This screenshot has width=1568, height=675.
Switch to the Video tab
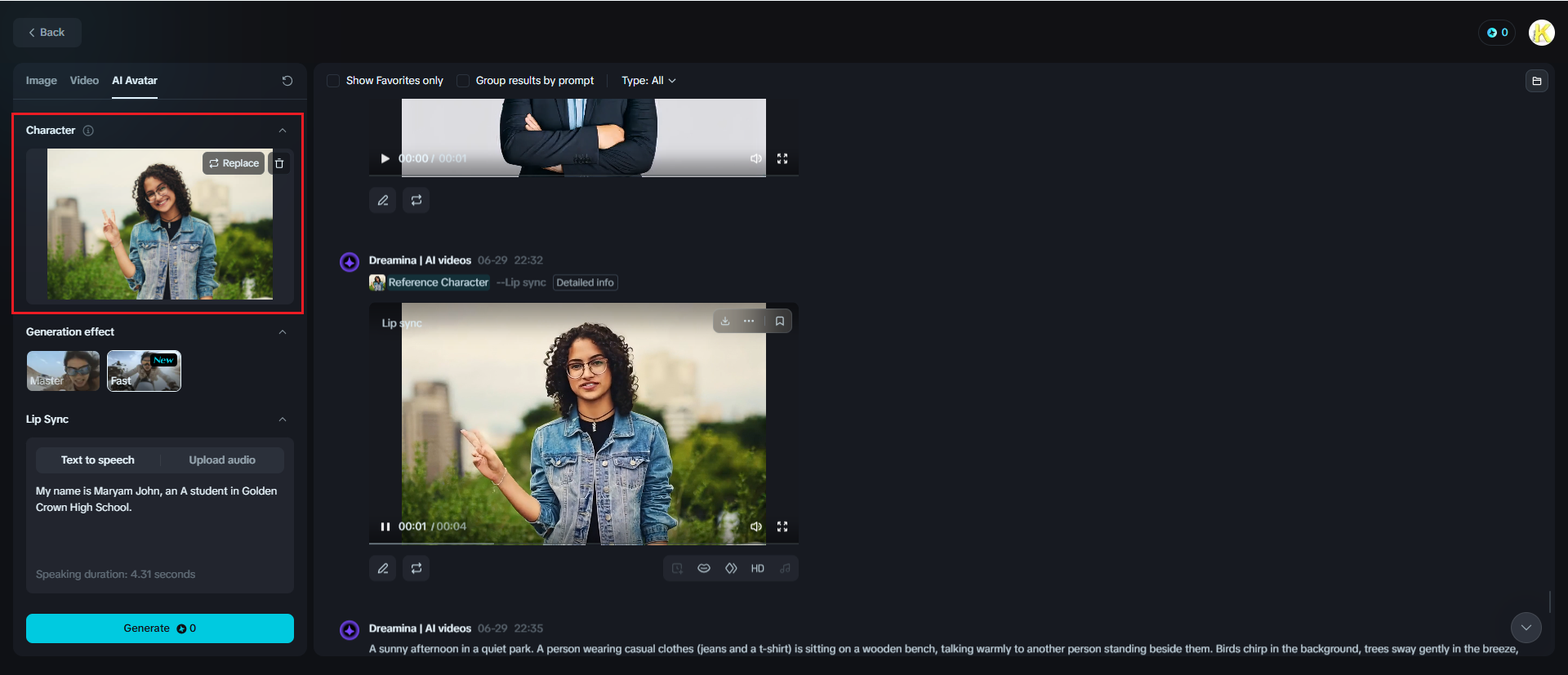(x=84, y=81)
